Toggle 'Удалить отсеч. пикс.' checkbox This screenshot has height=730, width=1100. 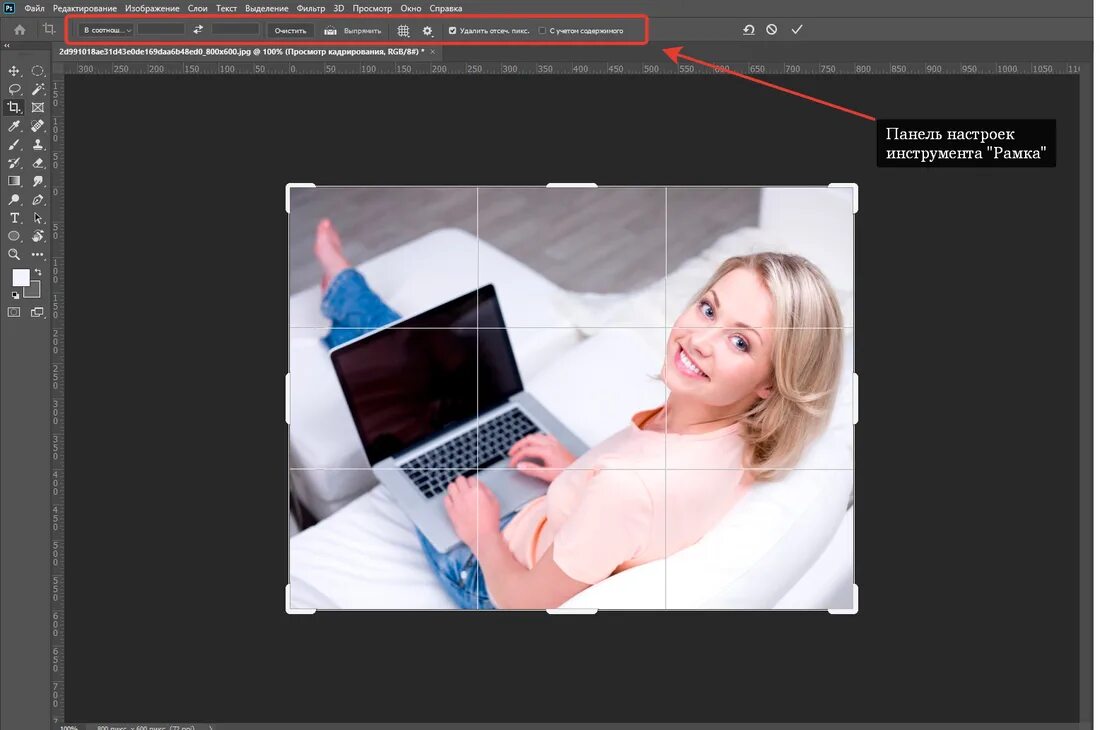pyautogui.click(x=452, y=30)
